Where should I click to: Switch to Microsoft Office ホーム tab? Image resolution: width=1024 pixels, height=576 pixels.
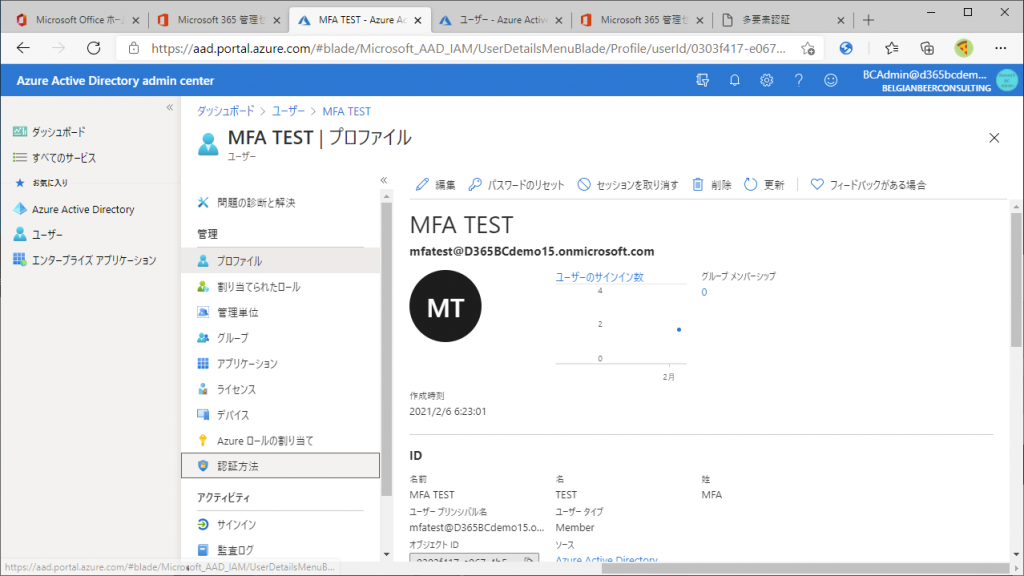click(77, 20)
